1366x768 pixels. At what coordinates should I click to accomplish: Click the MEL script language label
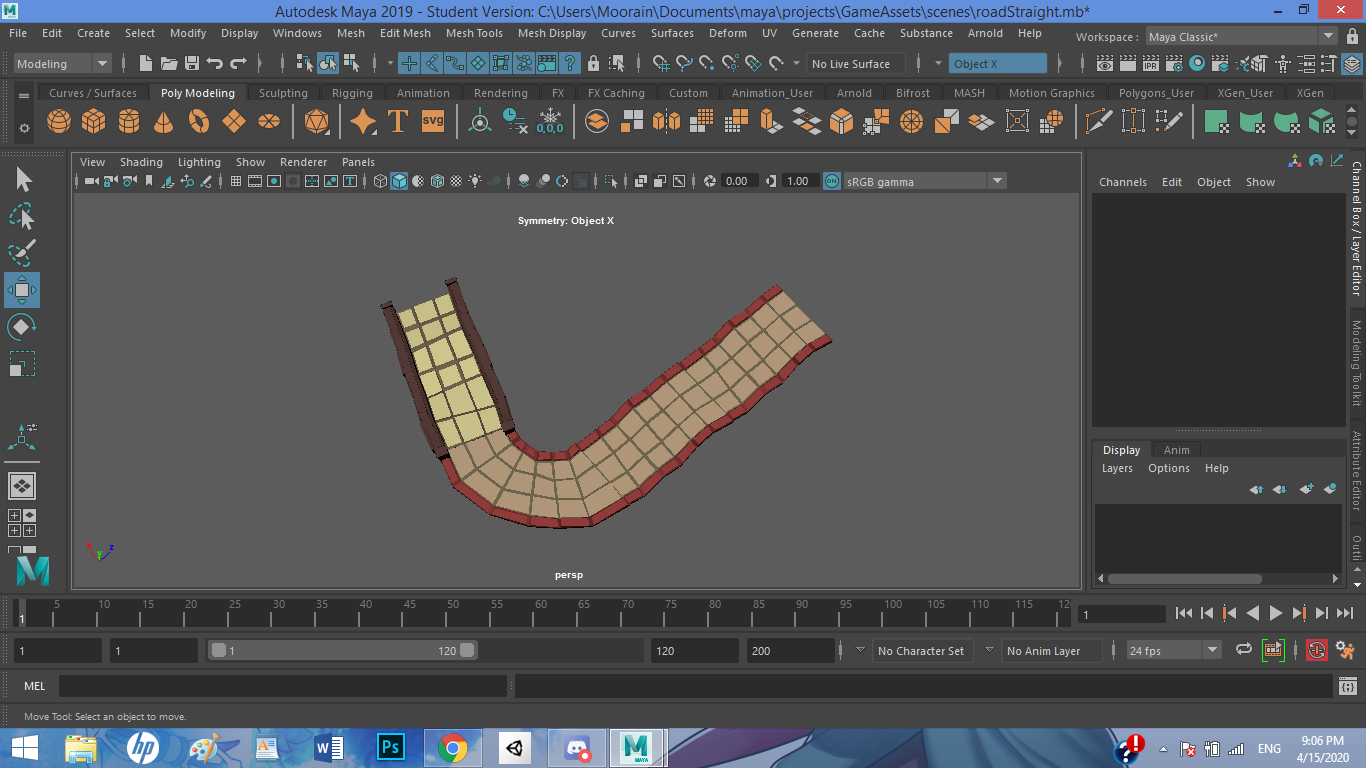(x=35, y=686)
